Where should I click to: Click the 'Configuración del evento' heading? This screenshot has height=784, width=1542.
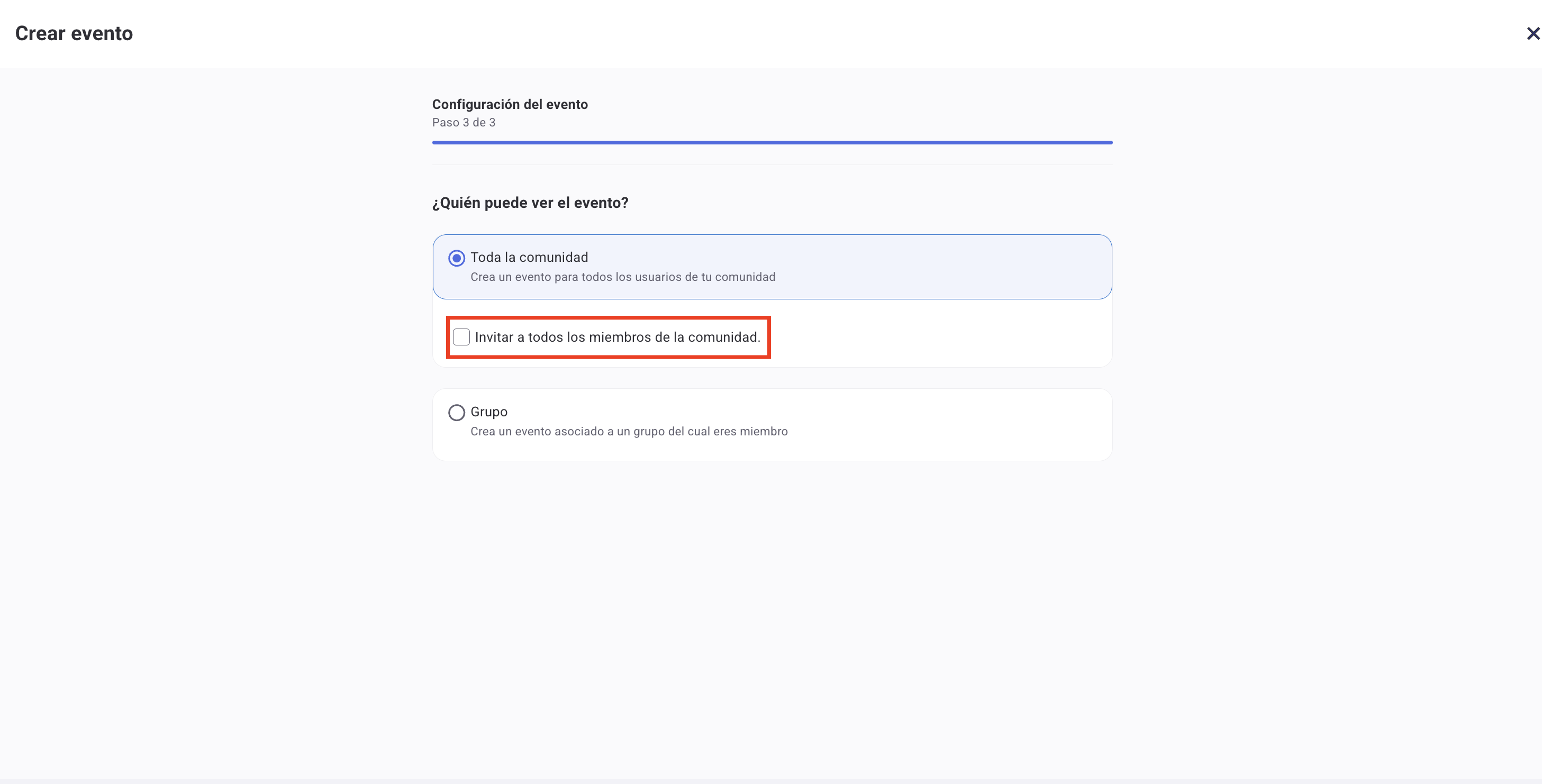(x=510, y=104)
